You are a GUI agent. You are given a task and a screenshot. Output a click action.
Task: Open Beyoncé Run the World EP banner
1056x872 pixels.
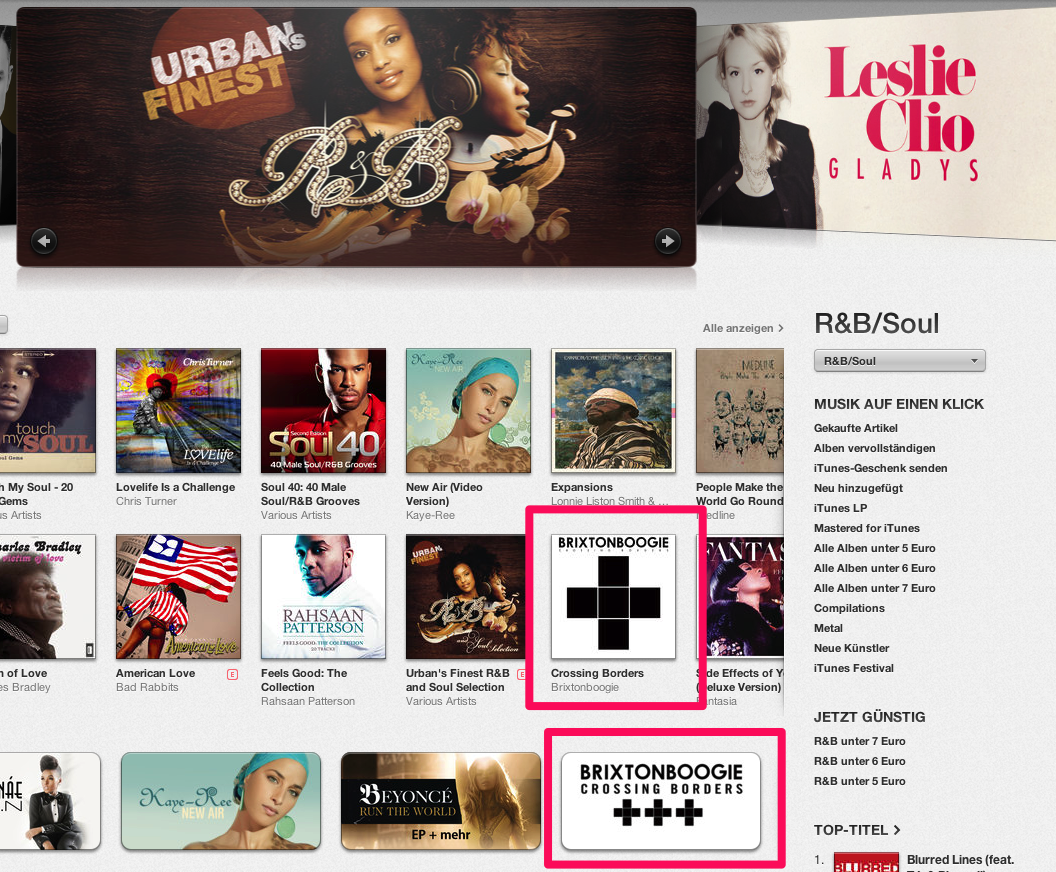pyautogui.click(x=441, y=801)
